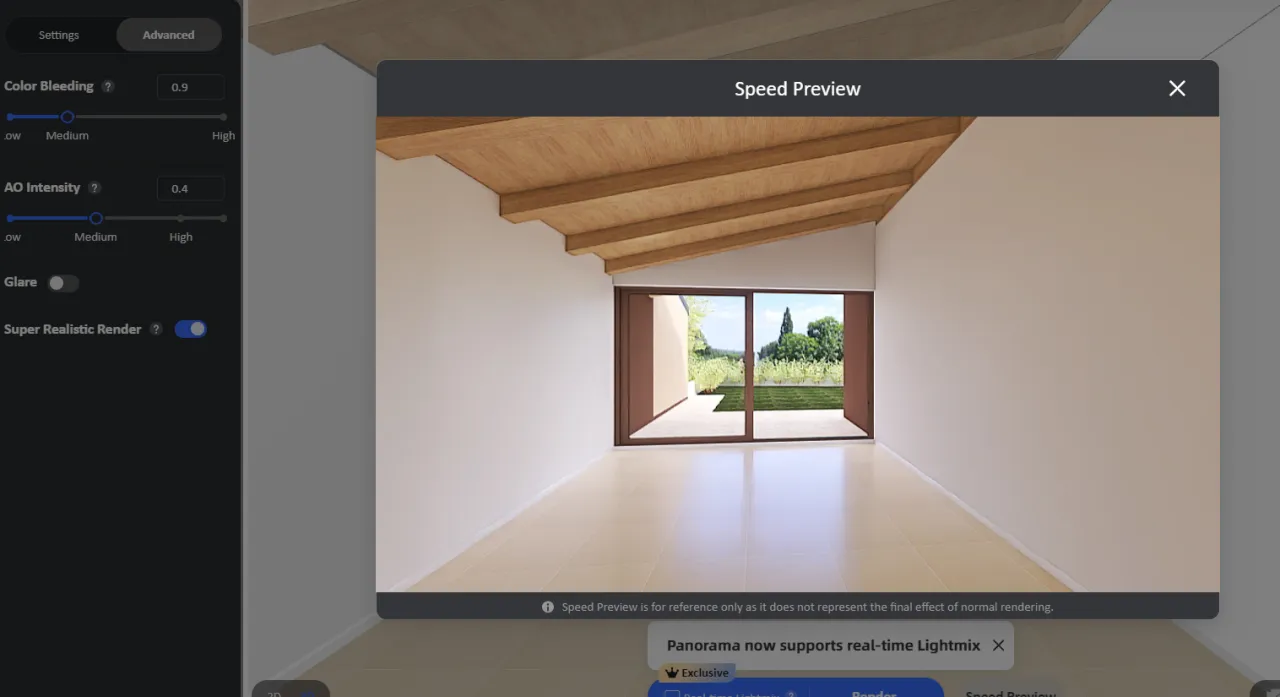The image size is (1280, 697).
Task: Open the Color Bleeding help tooltip icon
Action: (x=108, y=87)
